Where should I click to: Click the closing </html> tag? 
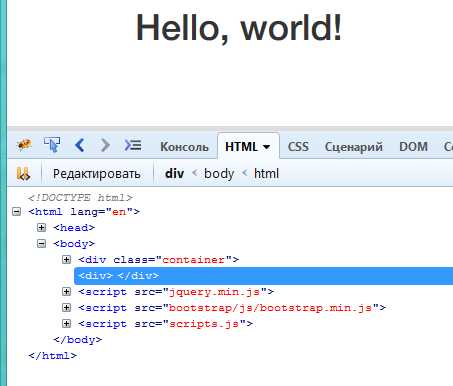coord(53,356)
